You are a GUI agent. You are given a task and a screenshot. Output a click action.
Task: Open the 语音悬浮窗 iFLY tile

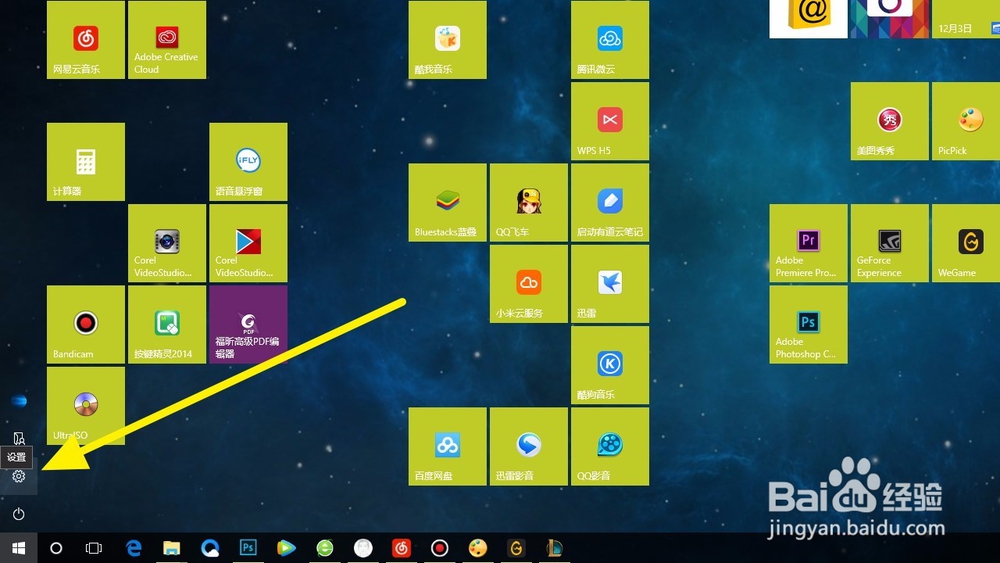click(x=248, y=162)
